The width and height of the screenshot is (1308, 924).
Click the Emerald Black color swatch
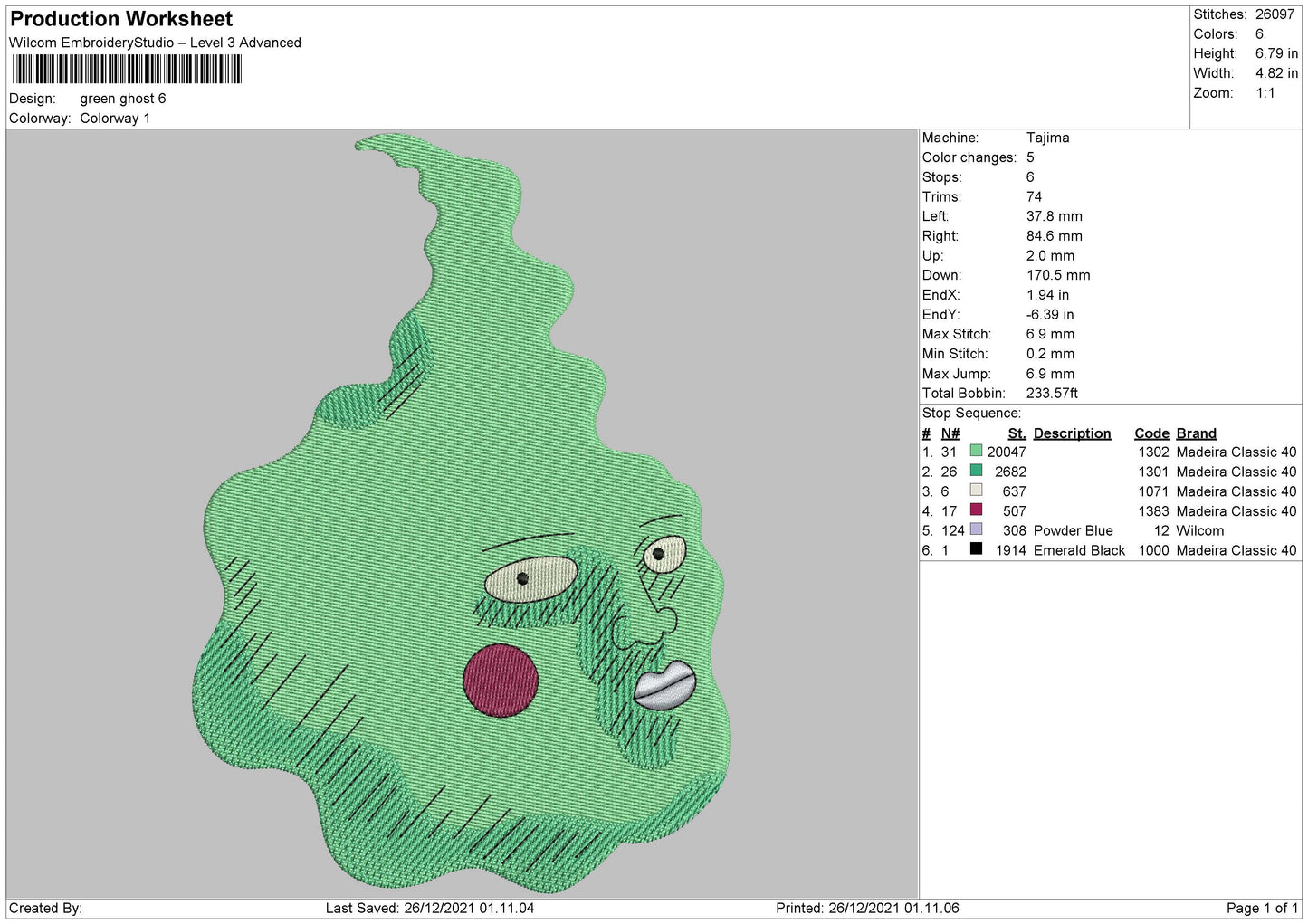pyautogui.click(x=976, y=549)
